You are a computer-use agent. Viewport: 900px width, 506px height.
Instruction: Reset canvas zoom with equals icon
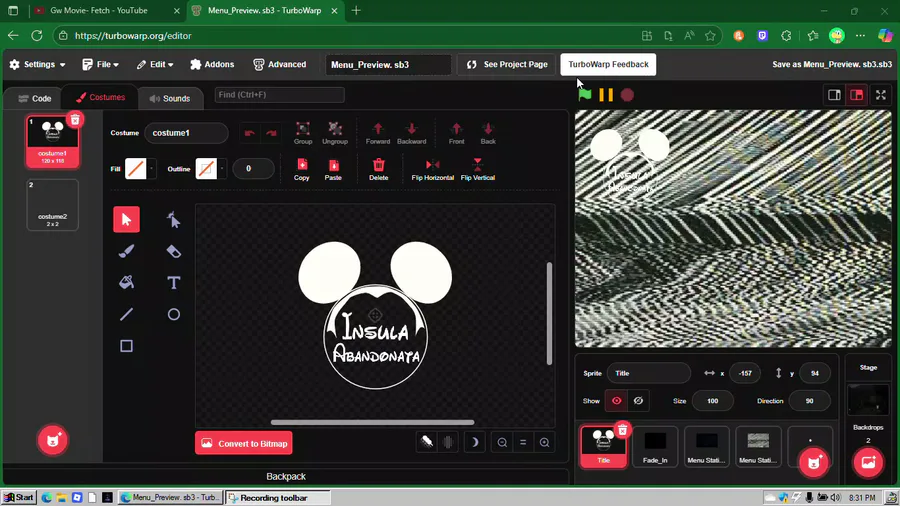point(523,442)
